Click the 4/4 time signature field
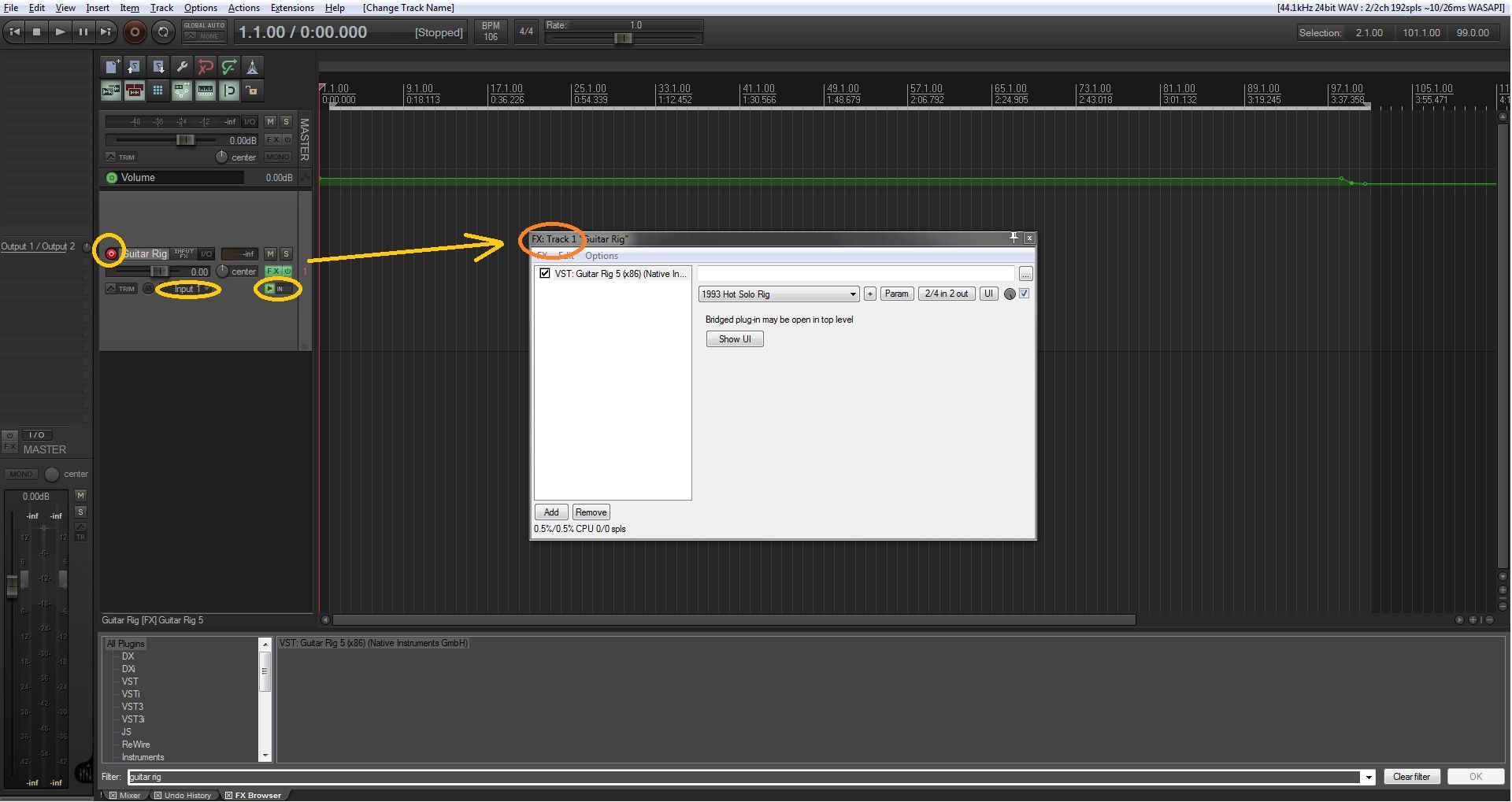The height and width of the screenshot is (802, 1512). 526,31
